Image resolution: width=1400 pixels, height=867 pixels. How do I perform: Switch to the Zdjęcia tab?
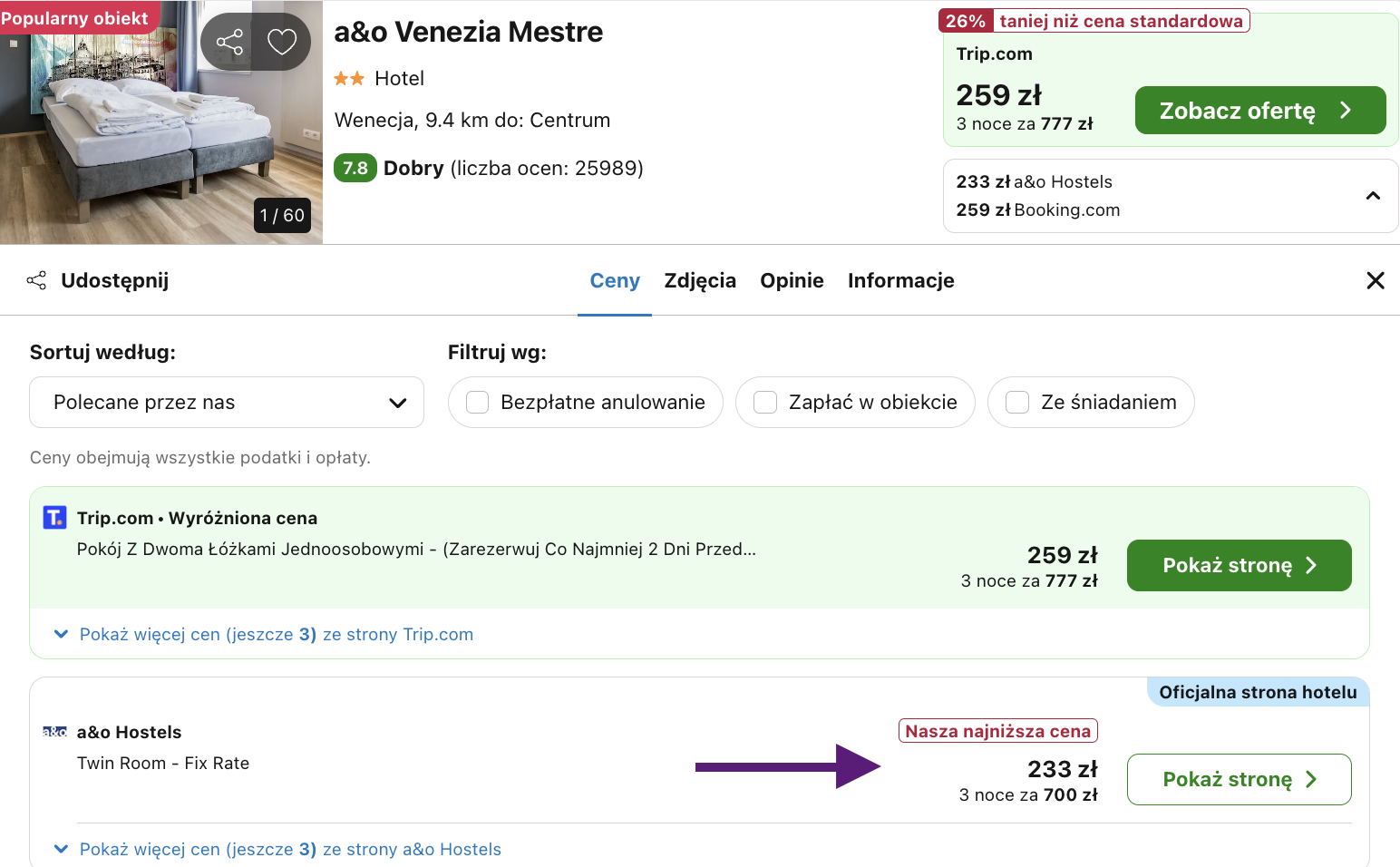tap(700, 280)
